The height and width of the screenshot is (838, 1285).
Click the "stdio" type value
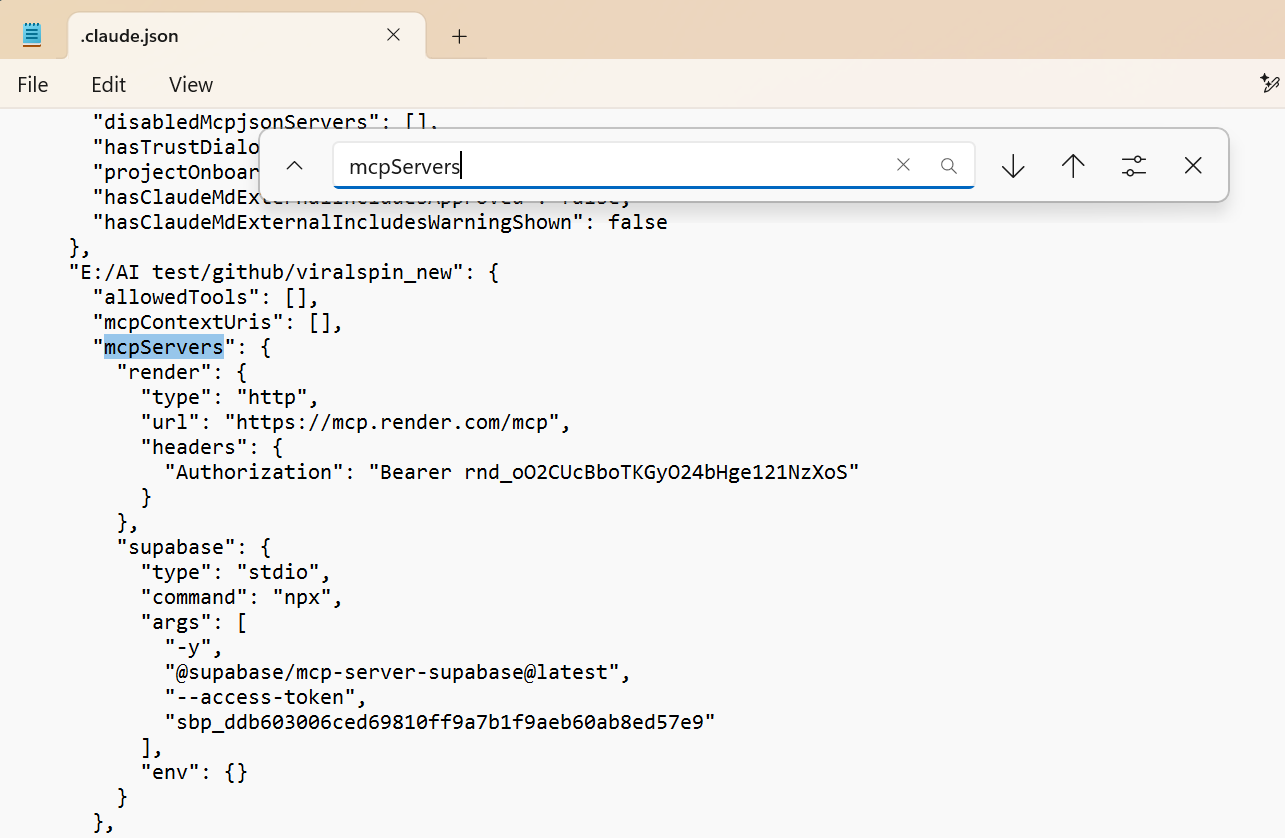(278, 572)
